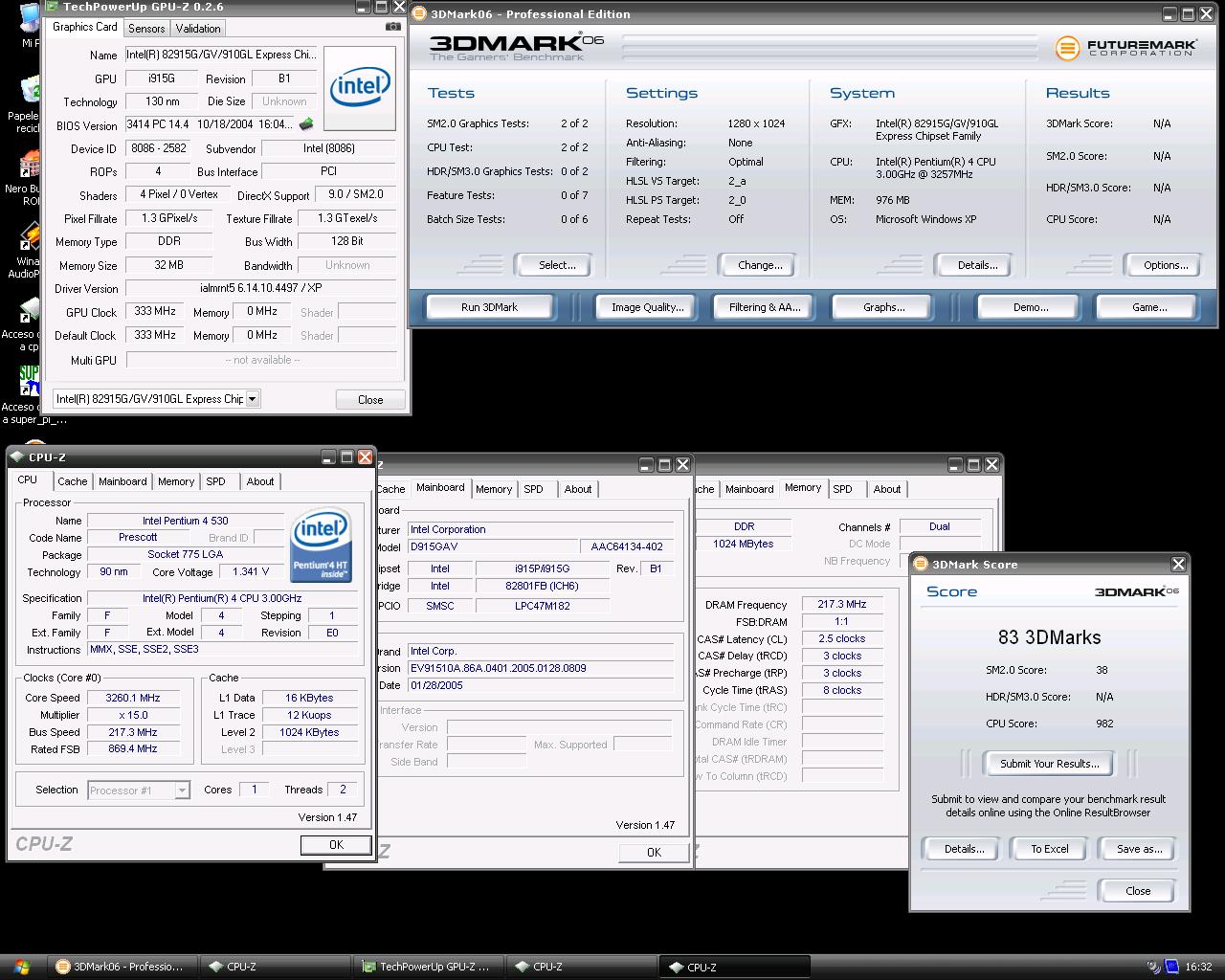Click the 83 3DMarks score text
This screenshot has height=980, width=1225.
coord(1049,637)
